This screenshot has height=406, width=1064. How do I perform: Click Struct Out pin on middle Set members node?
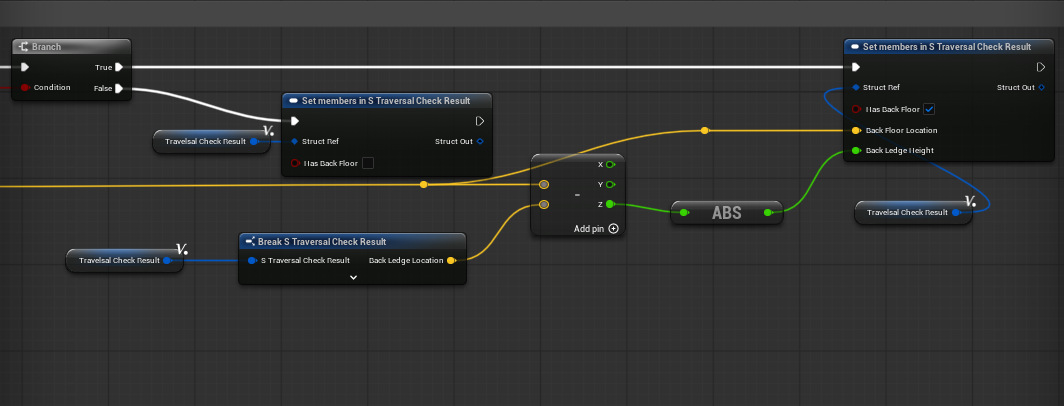(x=480, y=141)
